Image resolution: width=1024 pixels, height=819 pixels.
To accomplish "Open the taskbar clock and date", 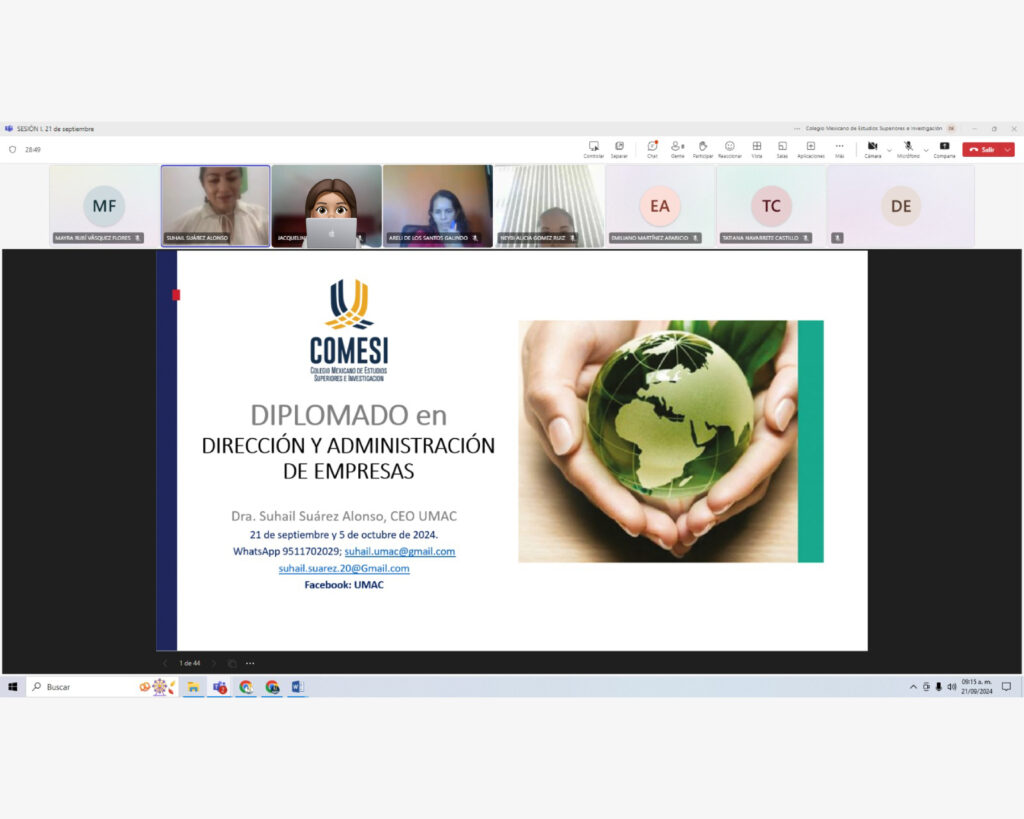I will pos(976,686).
